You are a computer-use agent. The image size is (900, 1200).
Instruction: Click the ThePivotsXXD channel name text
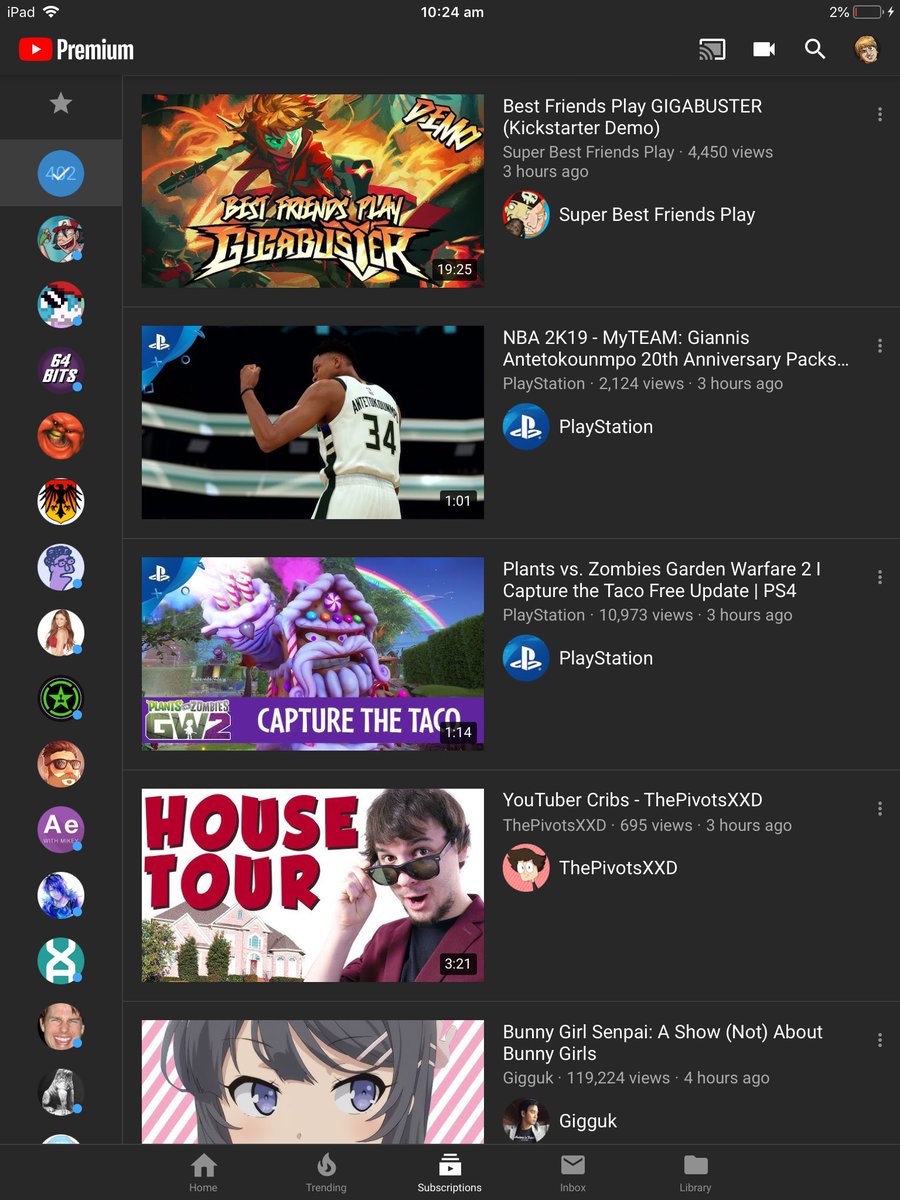point(618,868)
